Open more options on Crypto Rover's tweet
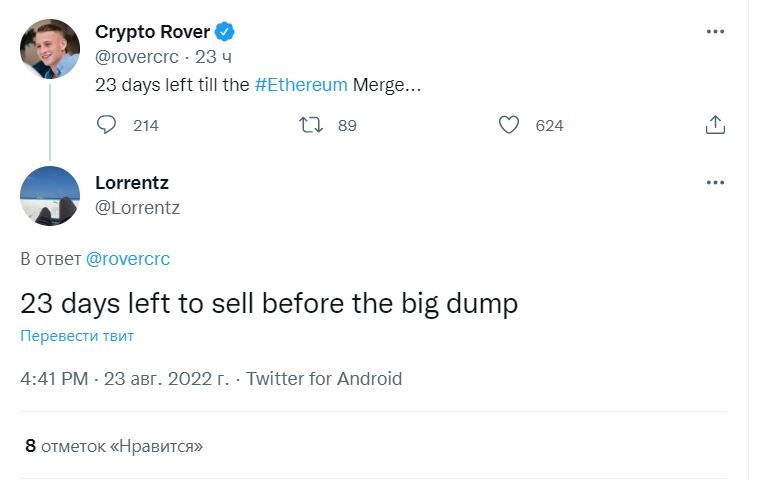The image size is (758, 480). click(715, 32)
